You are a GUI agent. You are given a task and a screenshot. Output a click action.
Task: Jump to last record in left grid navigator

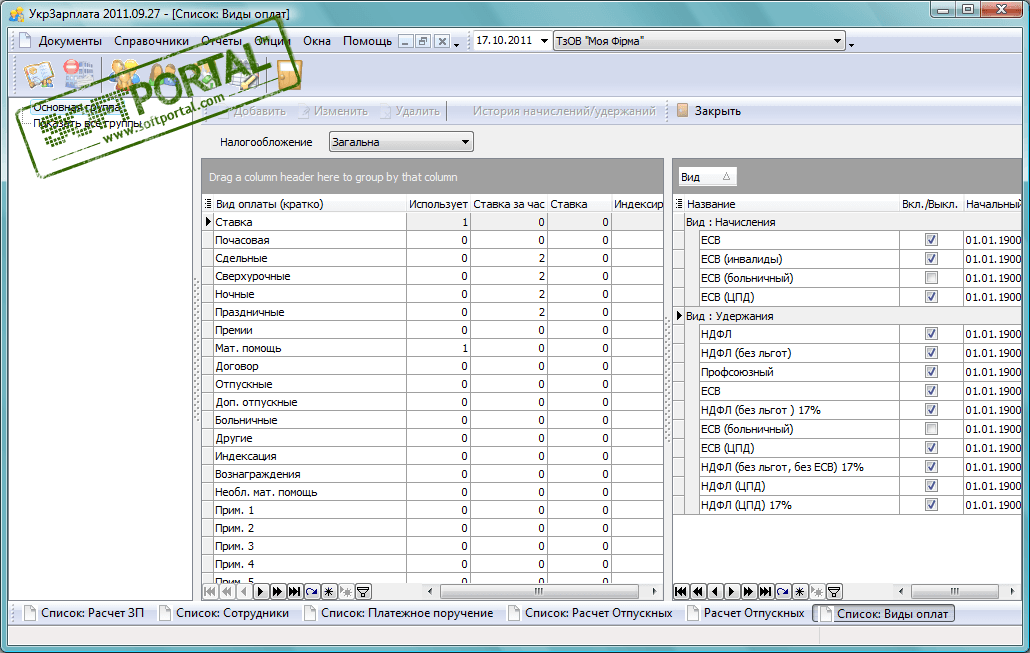coord(294,591)
